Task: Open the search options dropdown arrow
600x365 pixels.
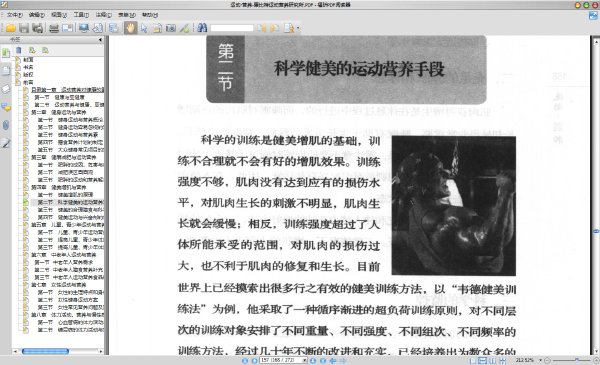Action: 298,28
